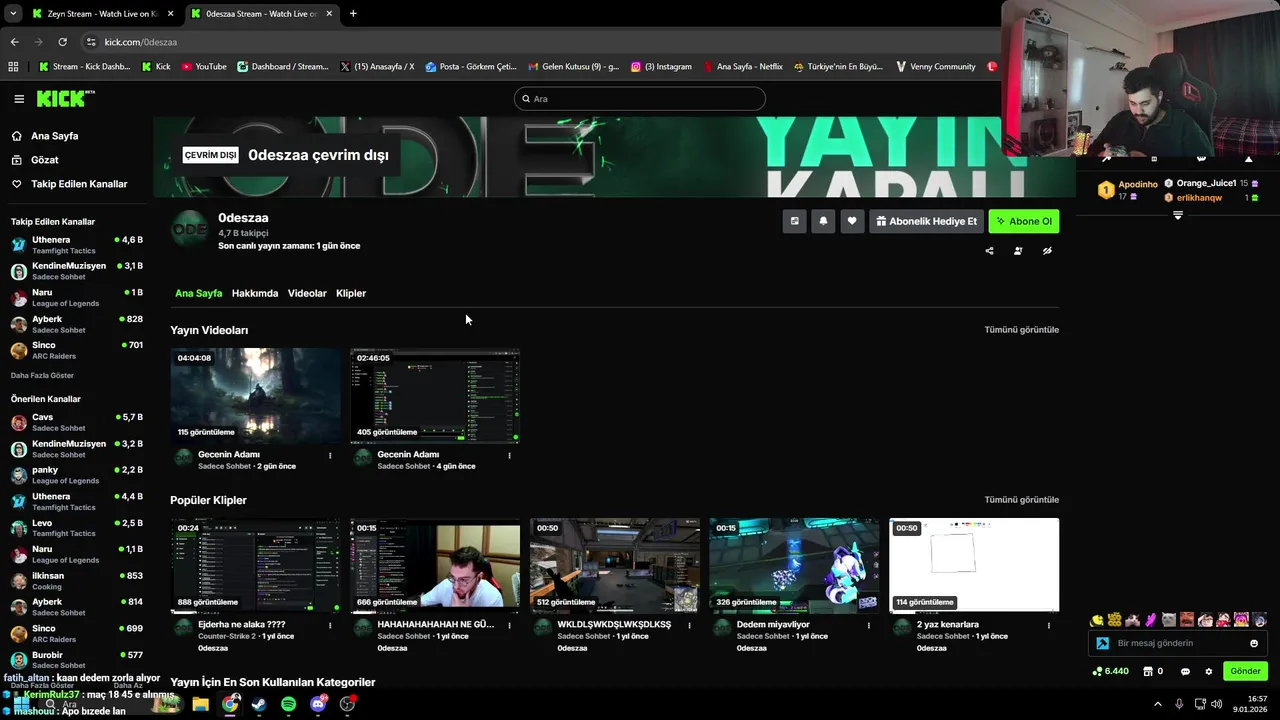Open the channel shop icon
Image resolution: width=1280 pixels, height=720 pixels.
point(1149,671)
